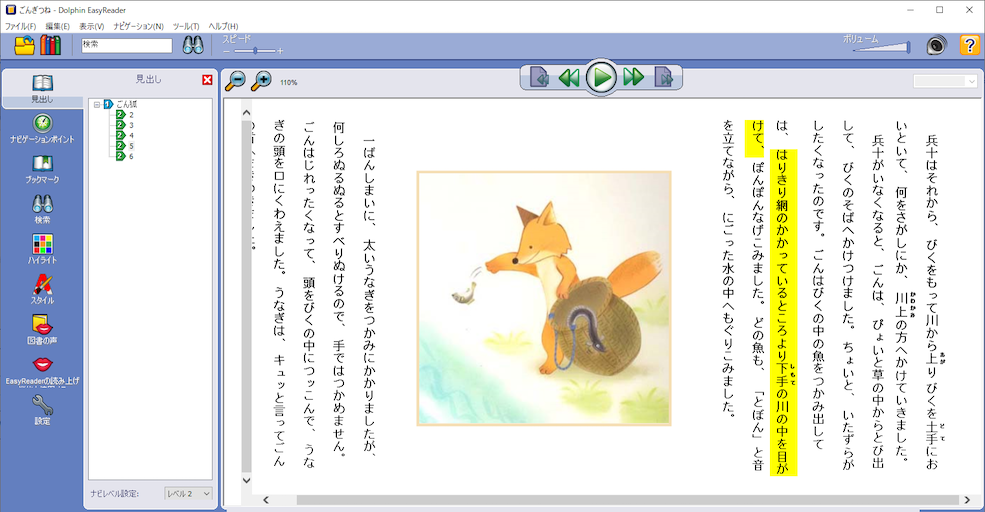Select heading 5 in the tree
The height and width of the screenshot is (512, 985).
(x=131, y=146)
